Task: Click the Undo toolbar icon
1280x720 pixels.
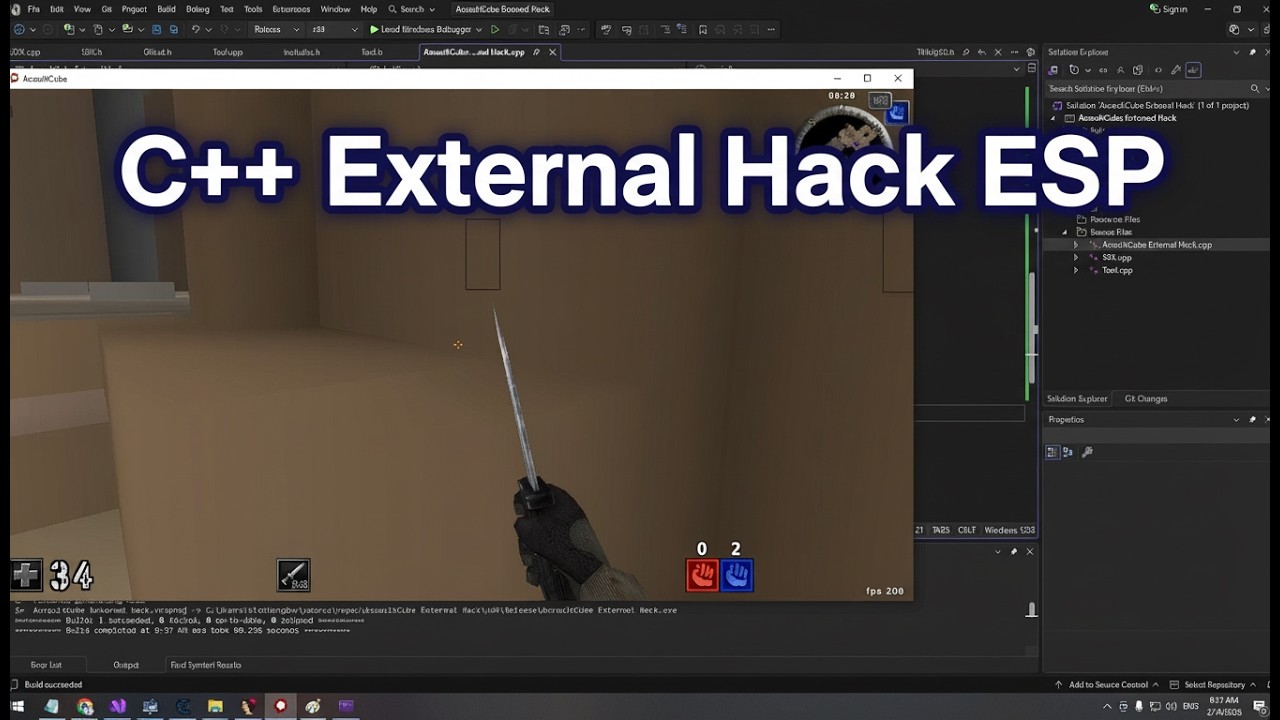Action: tap(196, 29)
